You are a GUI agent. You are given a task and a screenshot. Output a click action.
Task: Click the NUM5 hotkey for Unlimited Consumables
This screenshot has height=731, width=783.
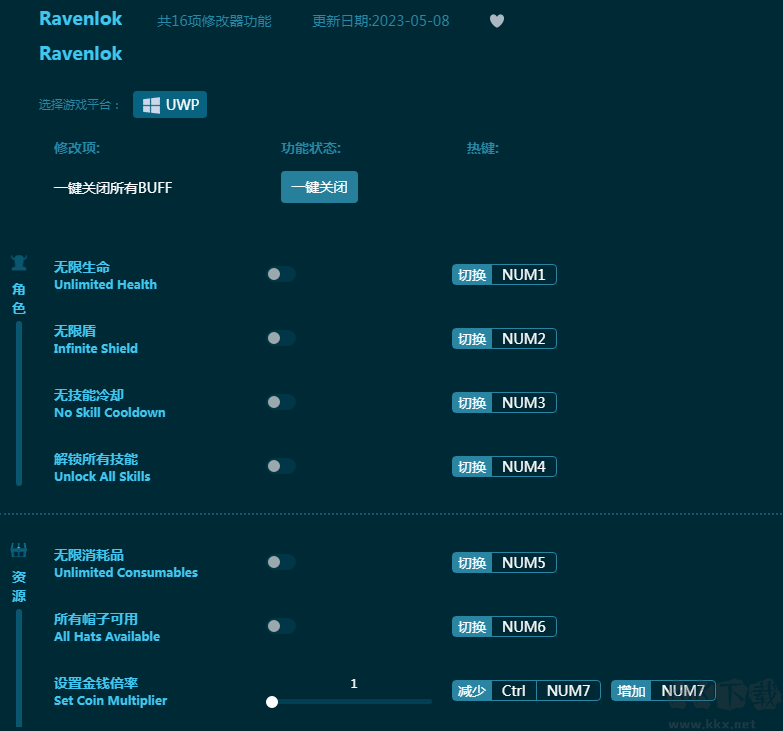click(x=523, y=563)
